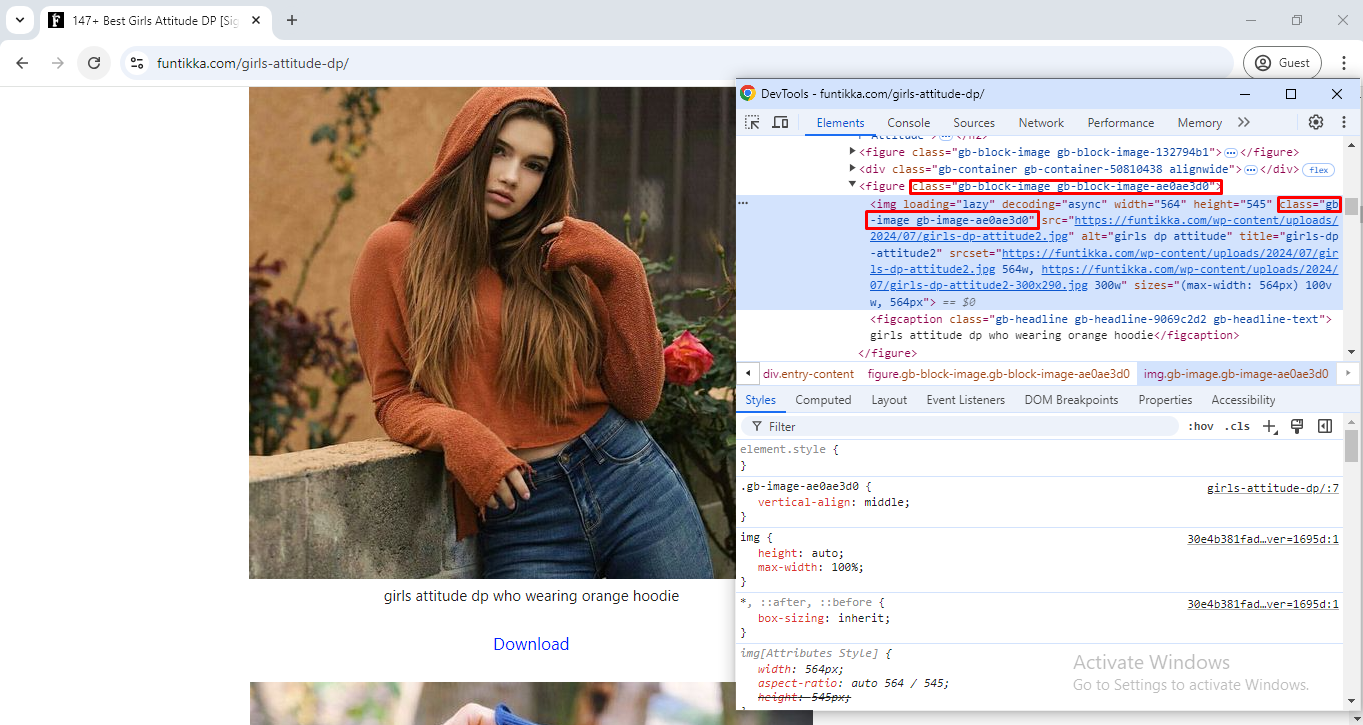Open the Layout tab
Image resolution: width=1363 pixels, height=725 pixels.
889,400
